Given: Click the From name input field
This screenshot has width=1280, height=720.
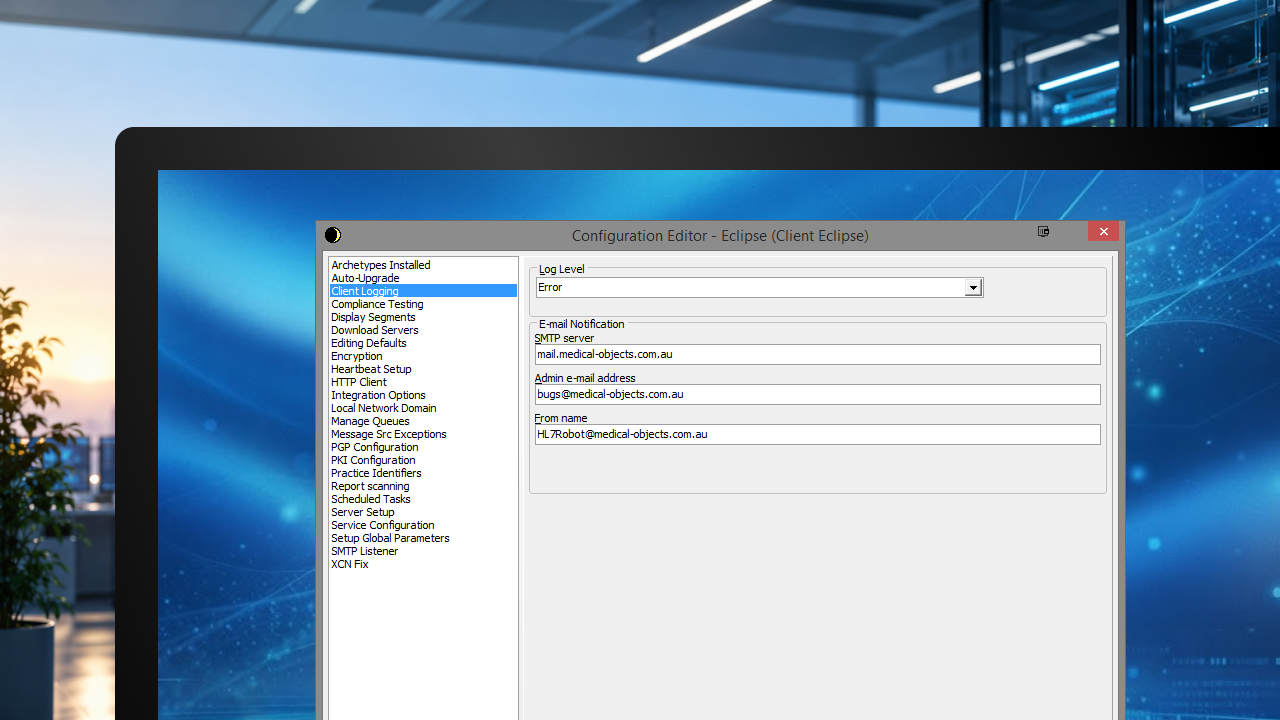Looking at the screenshot, I should click(817, 434).
